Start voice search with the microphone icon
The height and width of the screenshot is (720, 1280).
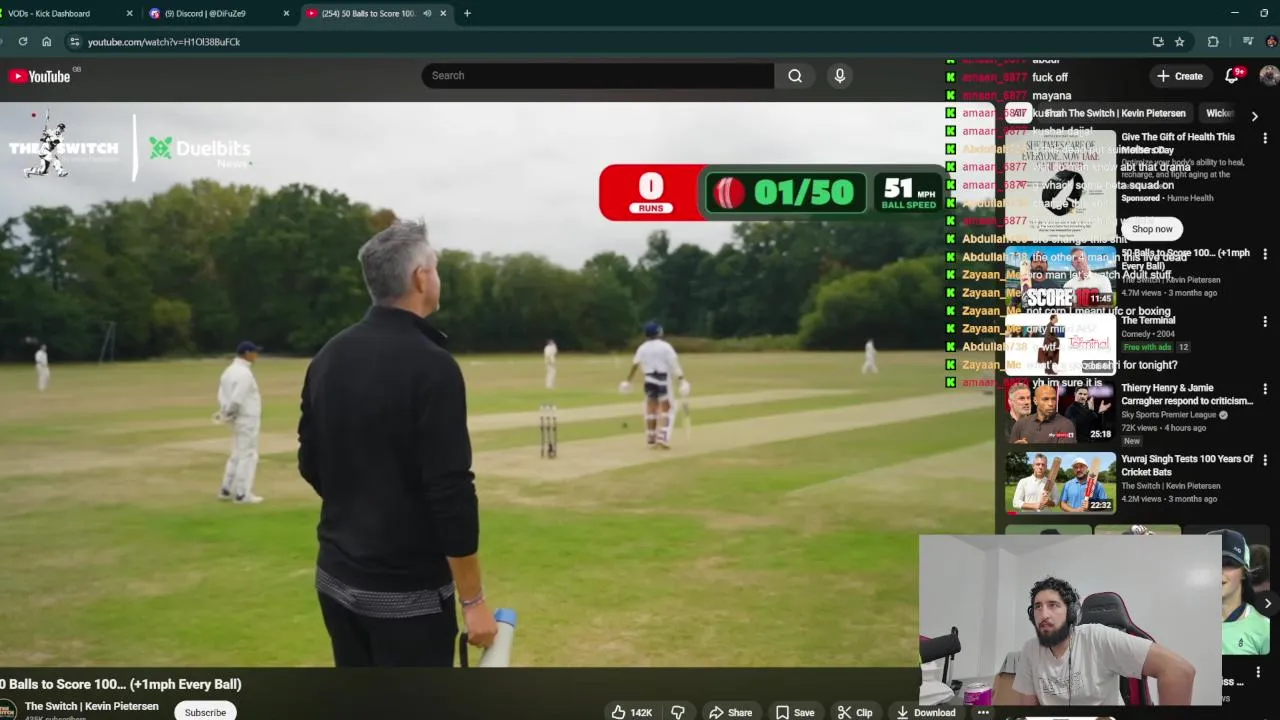click(840, 76)
